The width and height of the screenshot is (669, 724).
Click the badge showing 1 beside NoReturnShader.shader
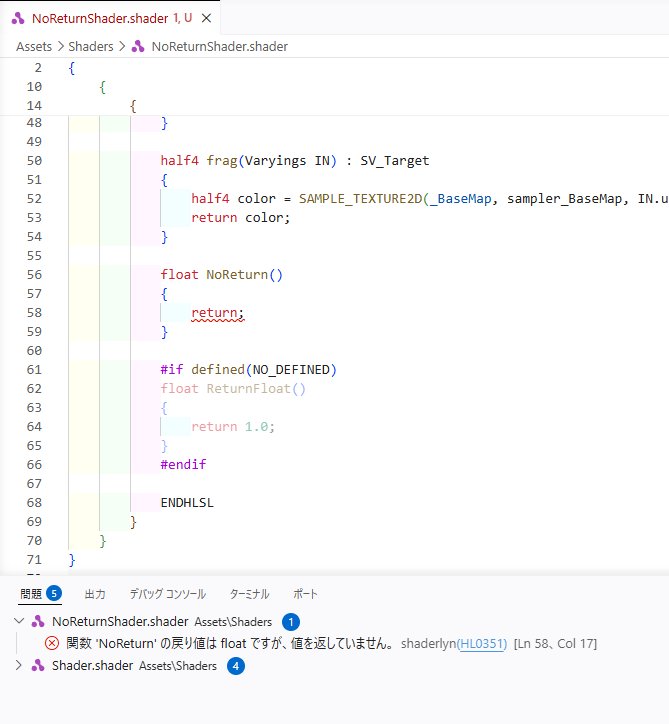coord(291,622)
